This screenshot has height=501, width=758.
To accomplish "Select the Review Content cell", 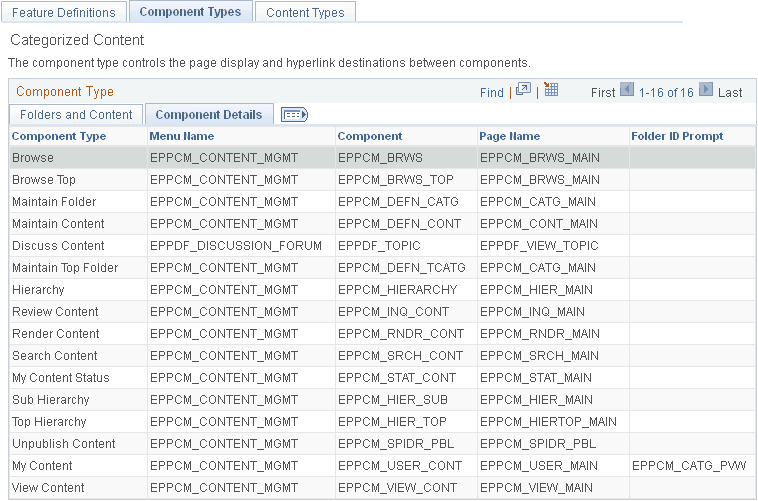I will click(x=78, y=312).
